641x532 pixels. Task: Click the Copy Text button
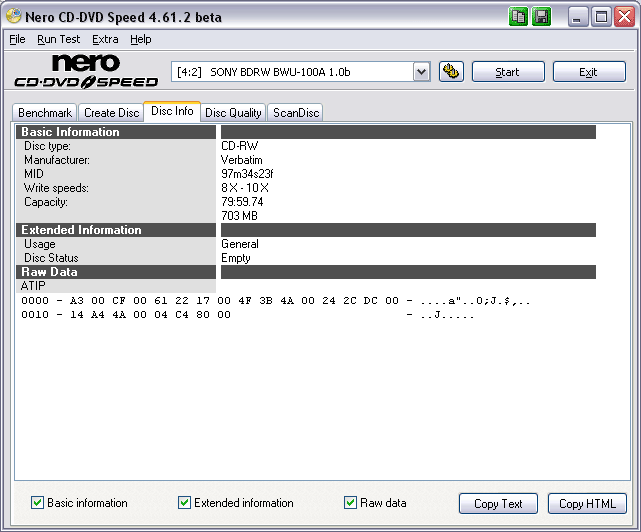tap(498, 503)
